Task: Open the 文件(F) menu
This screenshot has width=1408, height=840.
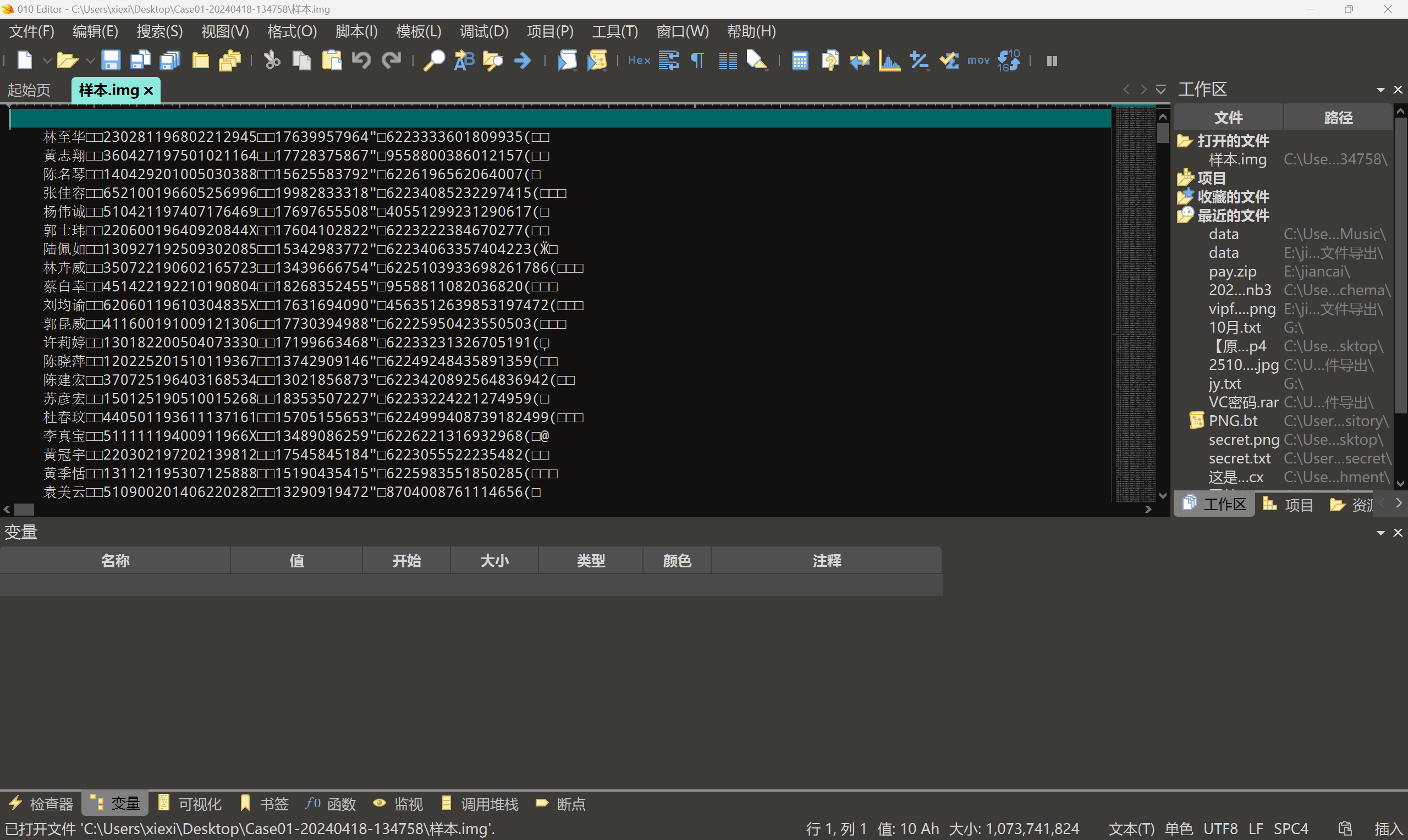Action: pyautogui.click(x=32, y=31)
